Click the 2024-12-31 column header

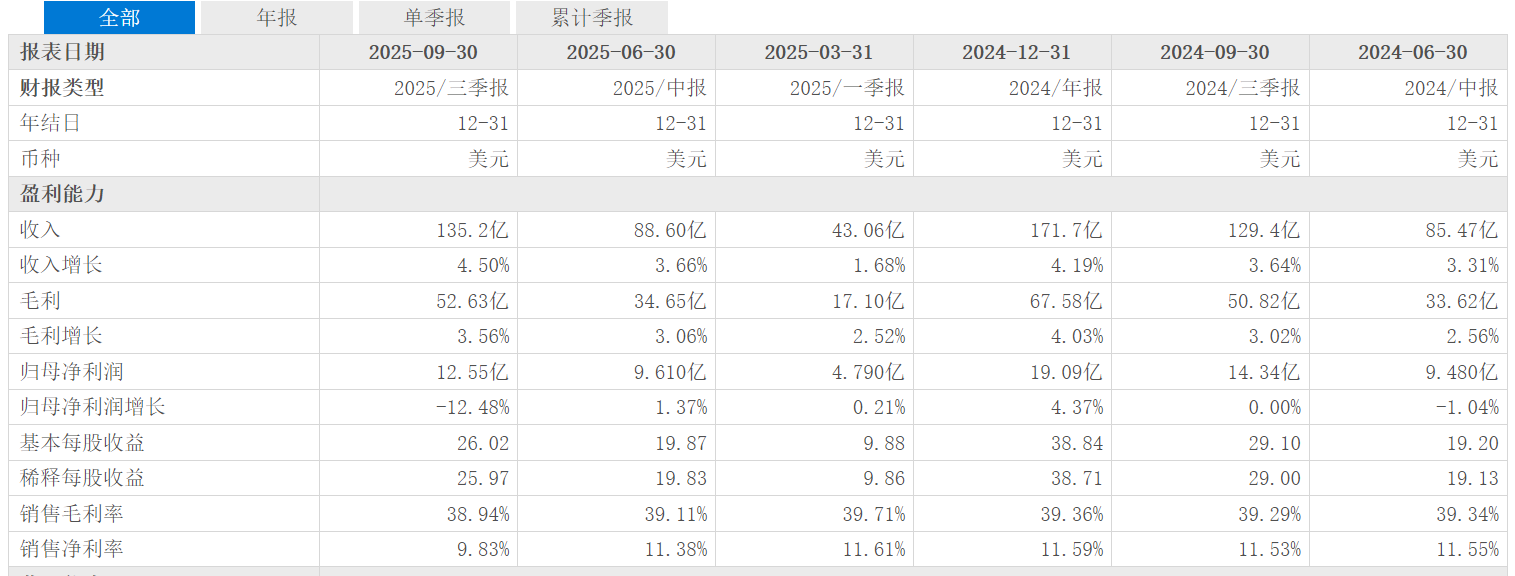coord(1012,52)
